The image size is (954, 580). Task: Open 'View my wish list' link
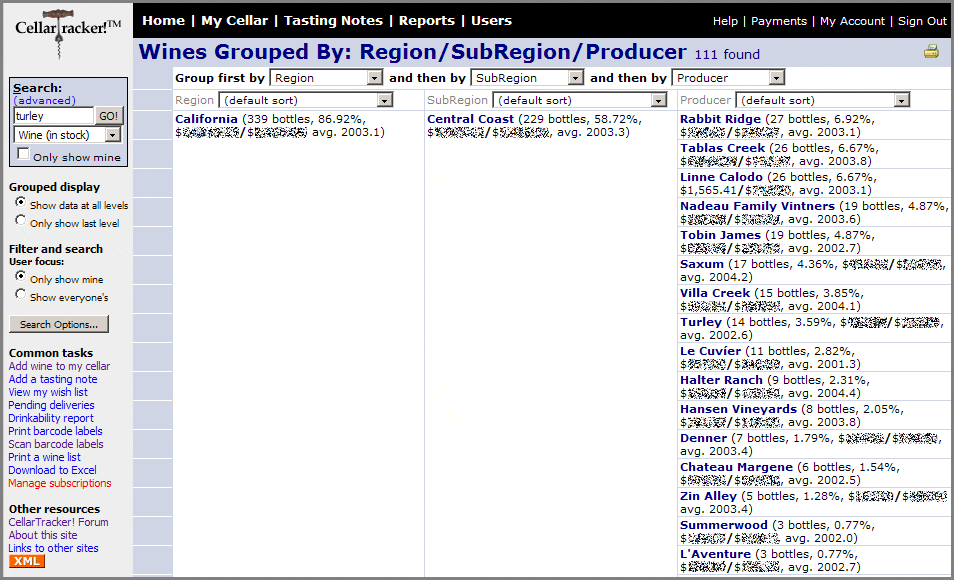(x=48, y=393)
